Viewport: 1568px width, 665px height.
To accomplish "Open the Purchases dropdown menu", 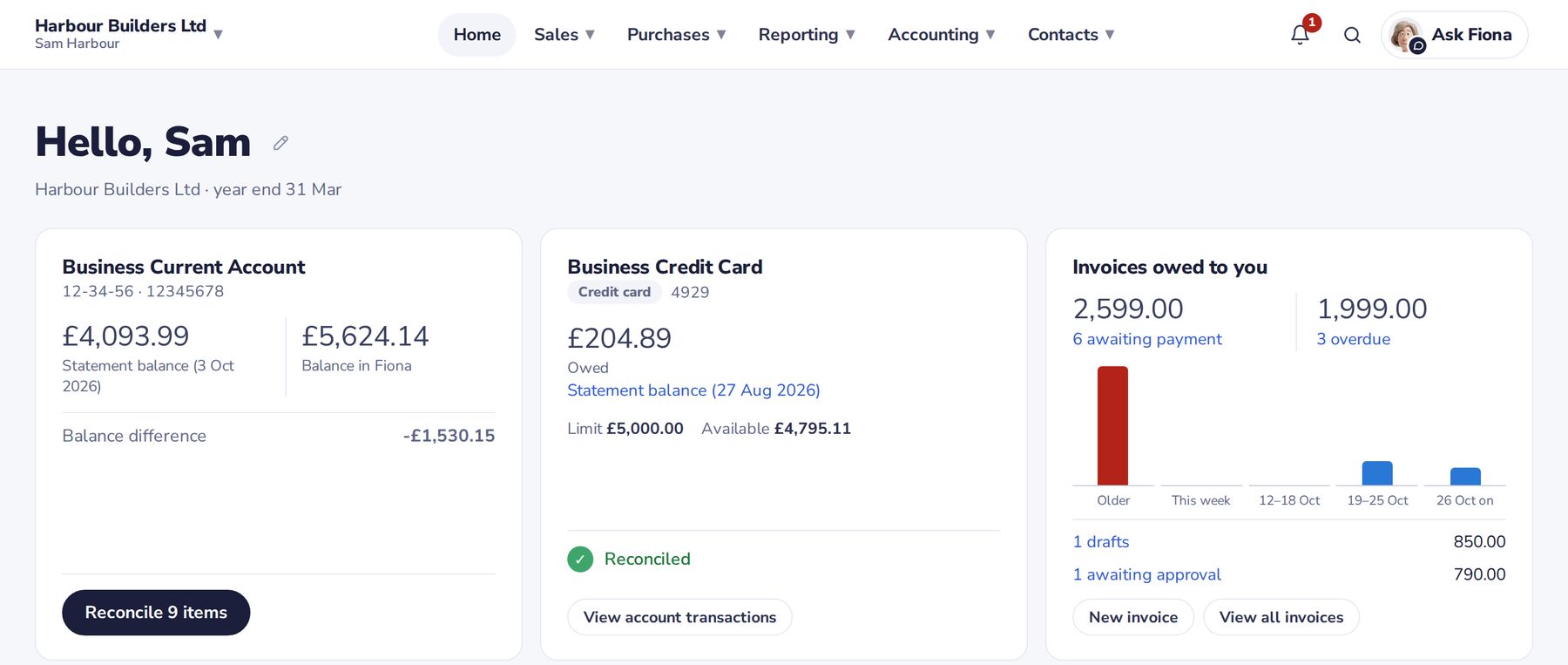I will coord(677,35).
